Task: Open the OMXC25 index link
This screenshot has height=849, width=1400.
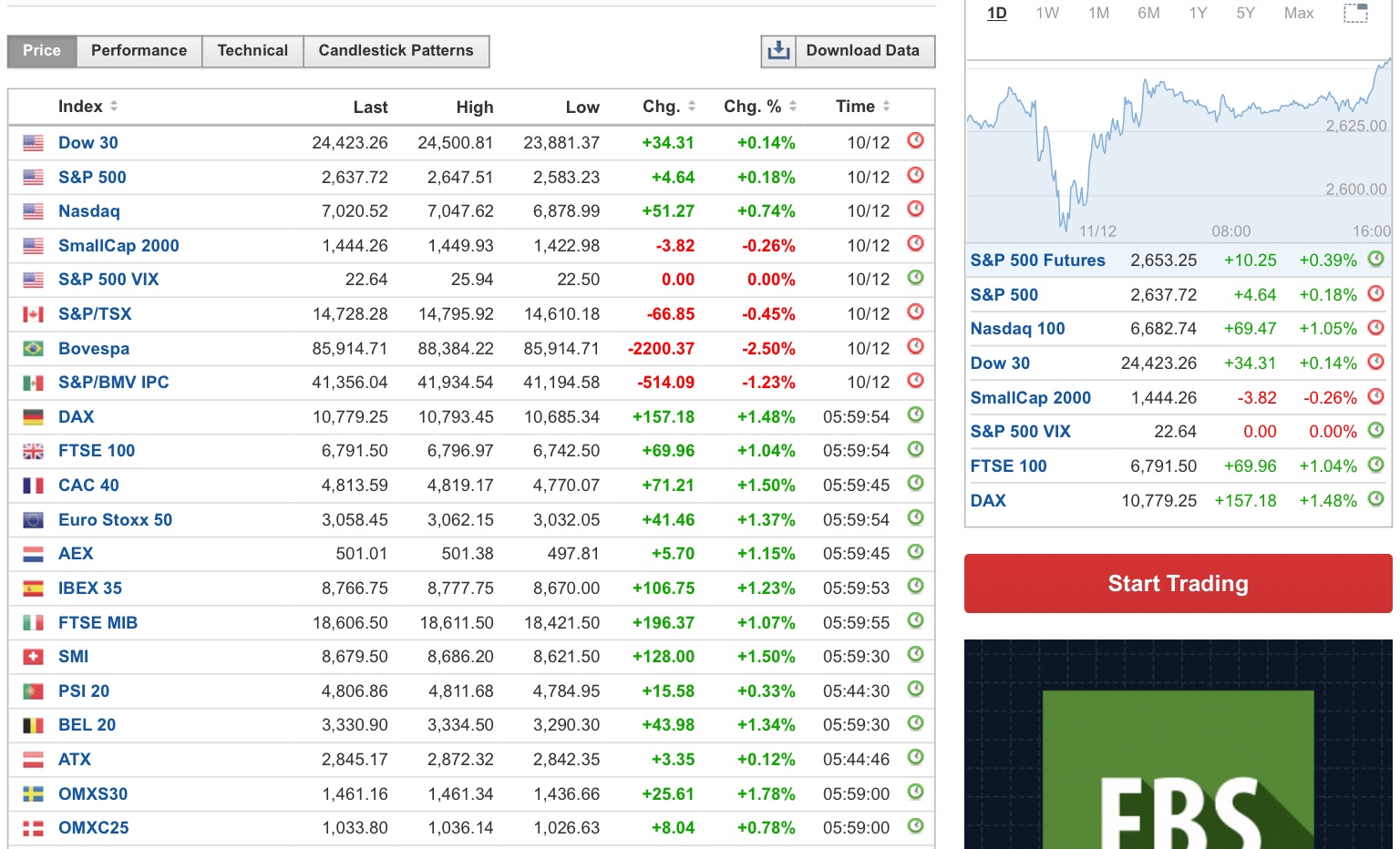Action: tap(94, 828)
